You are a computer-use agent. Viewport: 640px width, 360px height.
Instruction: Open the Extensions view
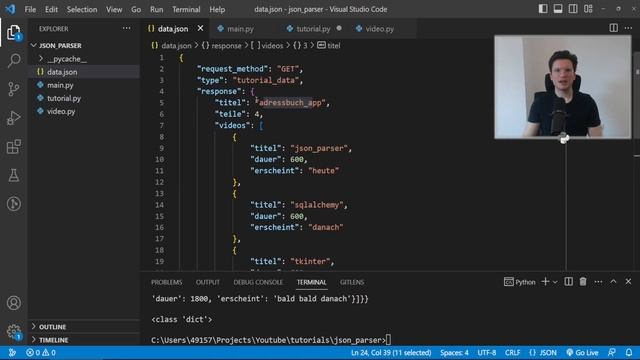(x=13, y=147)
